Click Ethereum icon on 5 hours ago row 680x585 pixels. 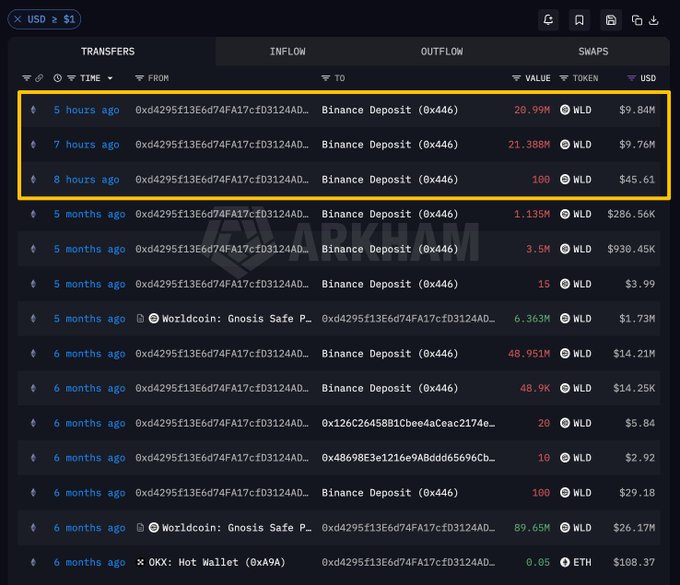[33, 110]
